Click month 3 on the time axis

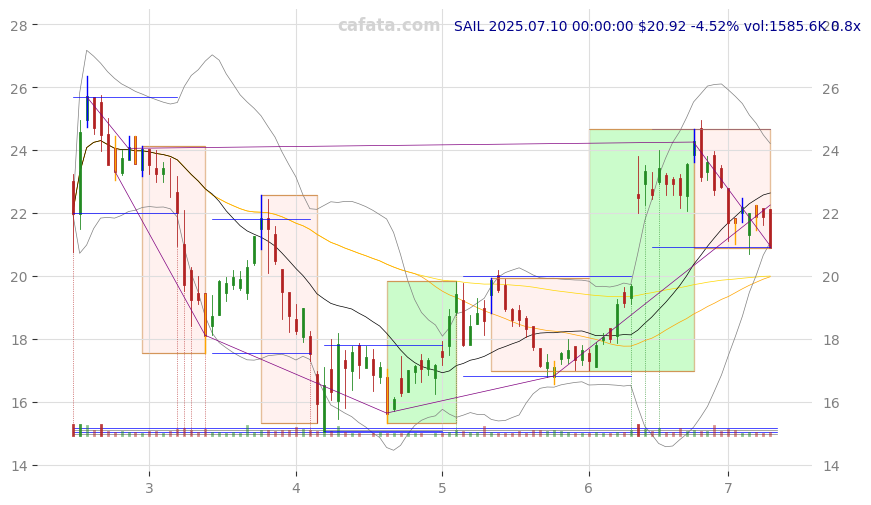tap(149, 488)
